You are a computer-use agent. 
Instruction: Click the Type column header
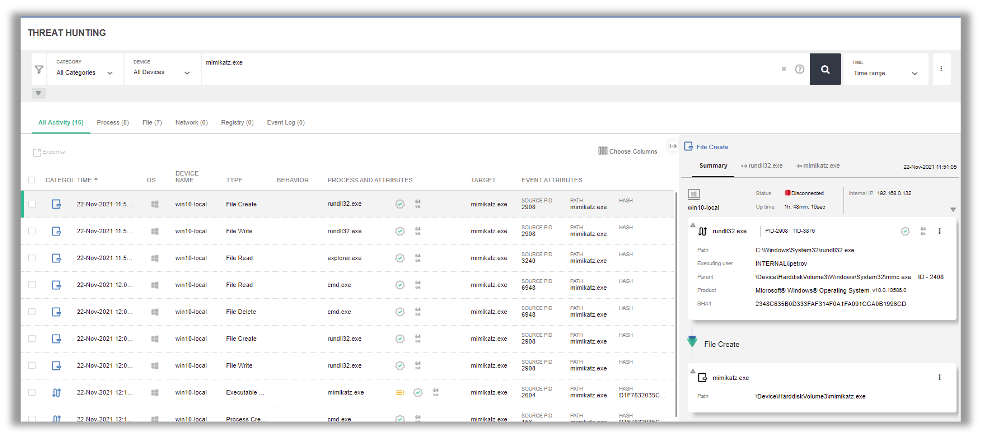pos(234,180)
